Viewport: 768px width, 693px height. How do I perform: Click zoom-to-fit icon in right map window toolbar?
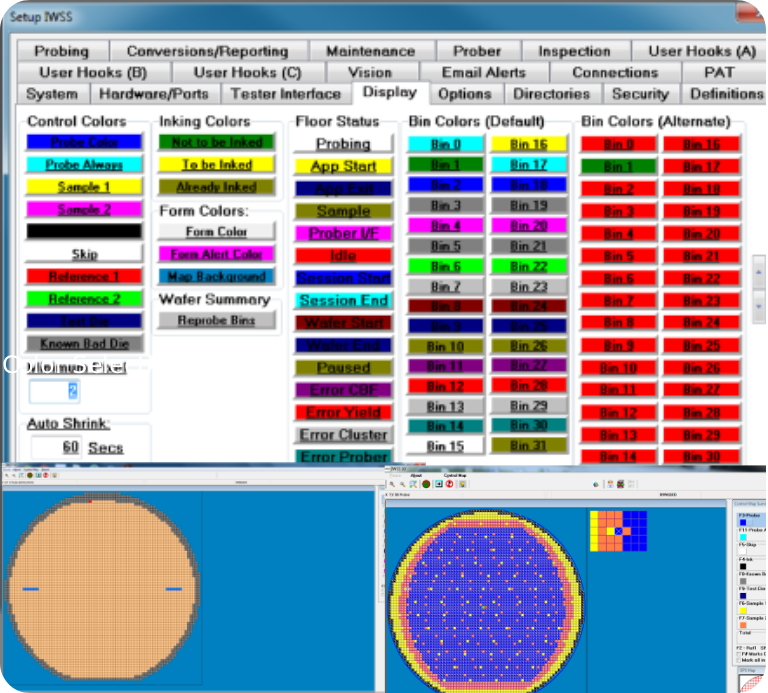click(x=413, y=484)
